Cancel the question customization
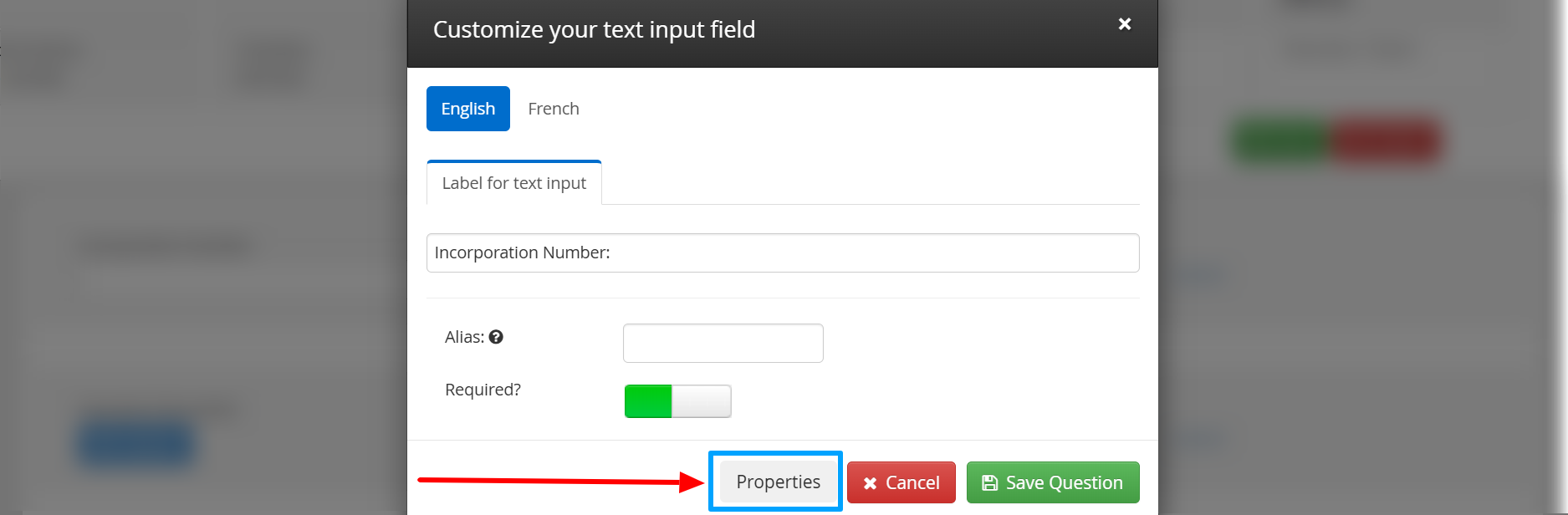Viewport: 1568px width, 515px height. (901, 482)
